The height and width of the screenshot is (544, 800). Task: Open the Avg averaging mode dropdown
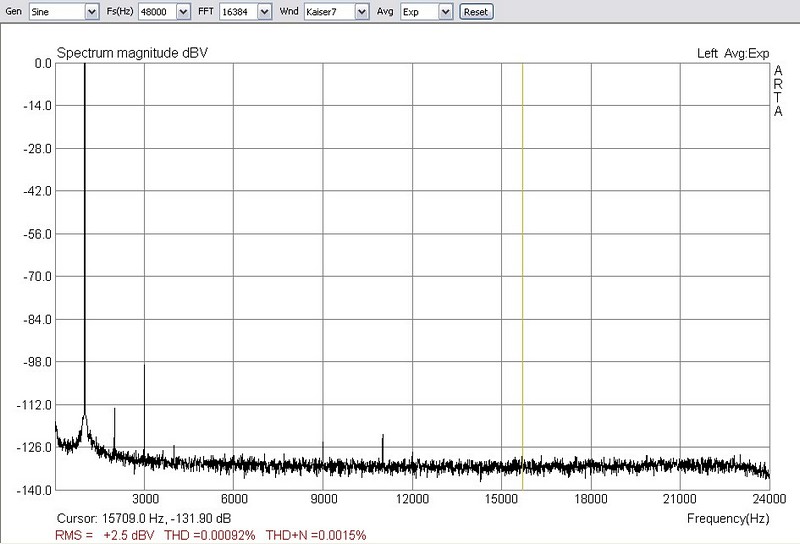click(x=427, y=12)
